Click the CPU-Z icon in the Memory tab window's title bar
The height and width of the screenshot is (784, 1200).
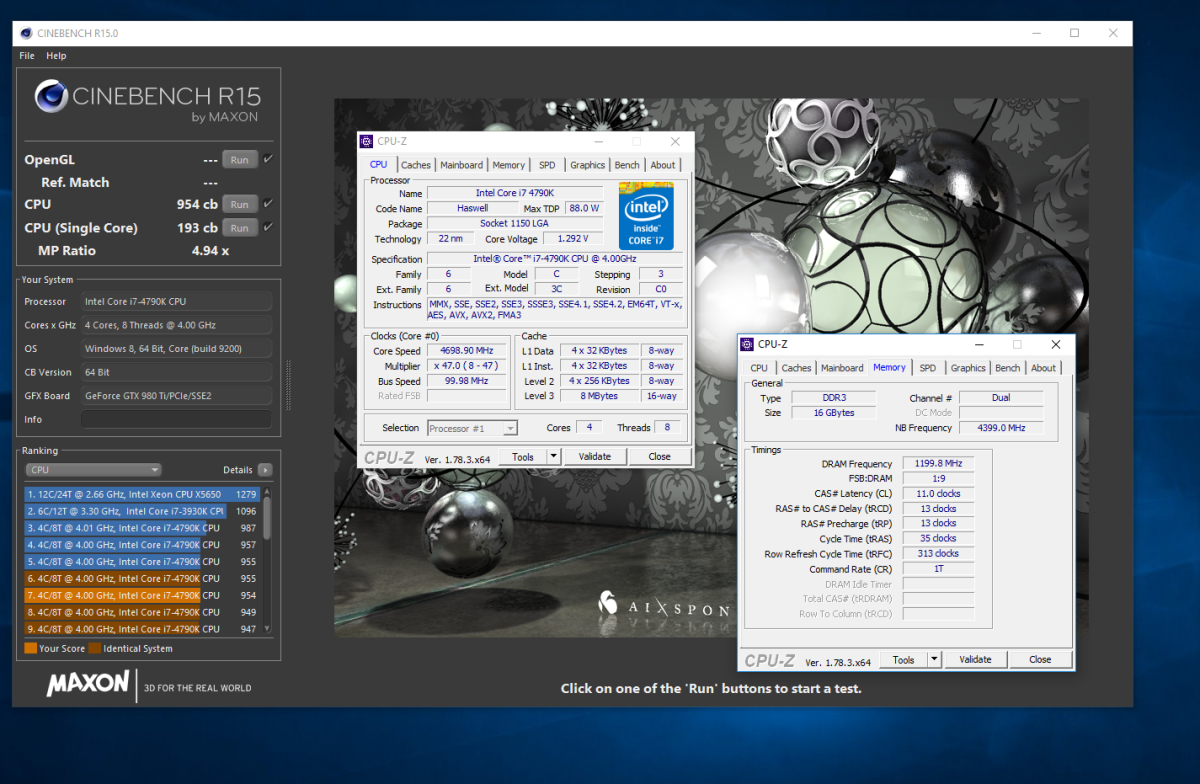click(x=747, y=344)
